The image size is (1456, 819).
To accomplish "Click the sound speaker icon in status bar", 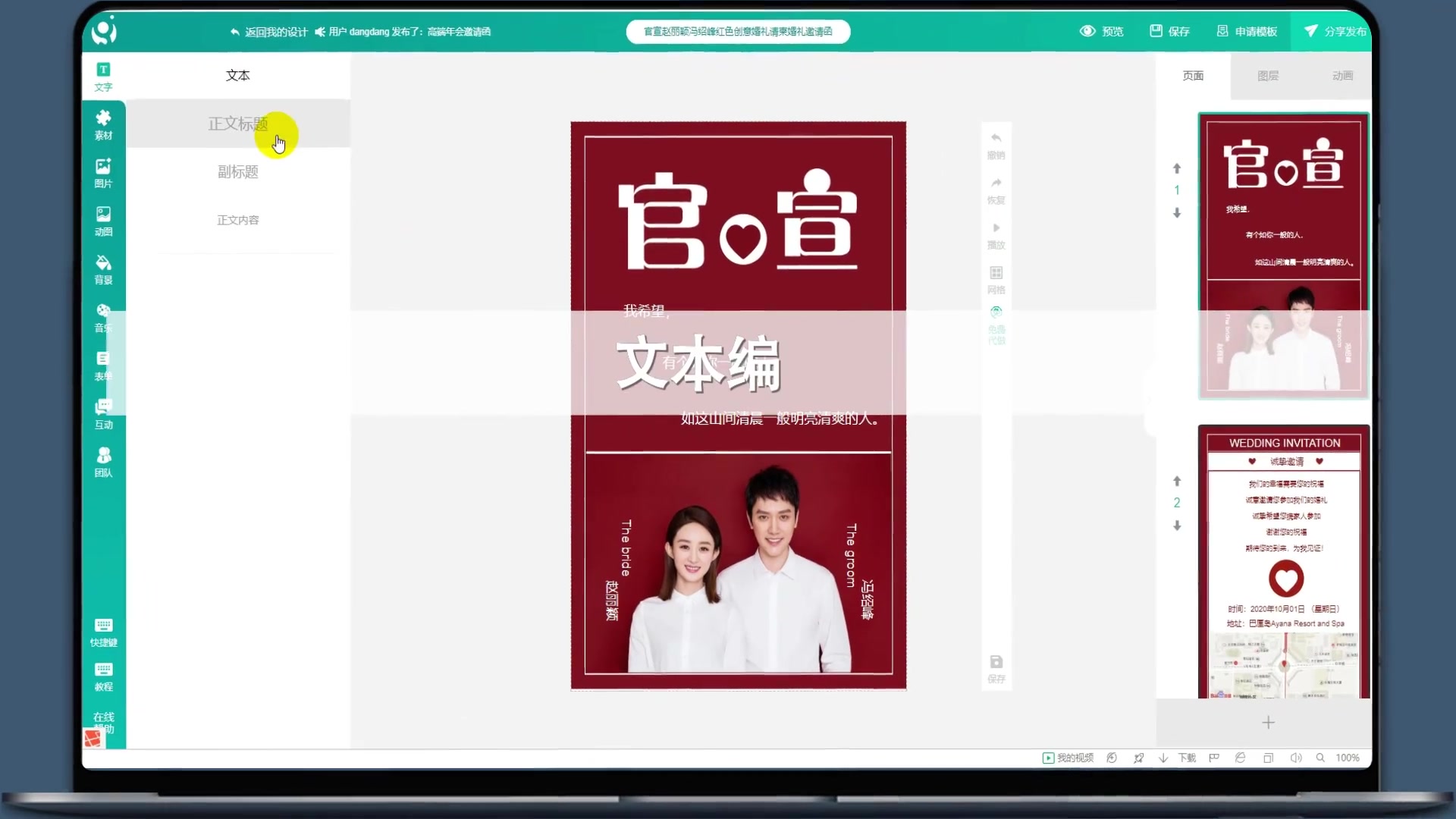I will tap(1295, 758).
